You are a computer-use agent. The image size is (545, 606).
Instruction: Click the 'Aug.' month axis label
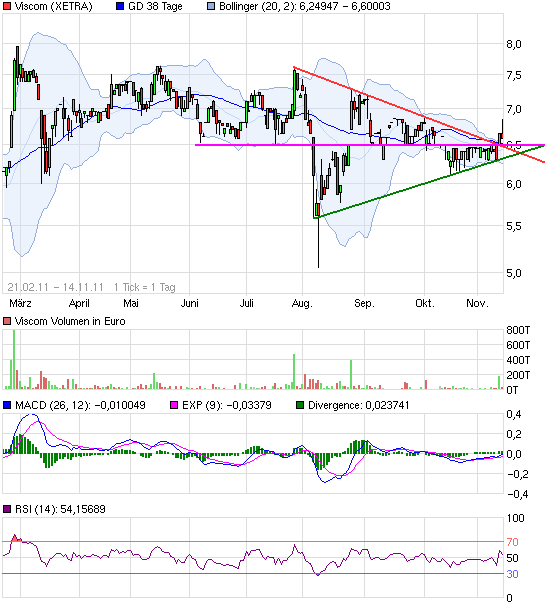point(302,303)
